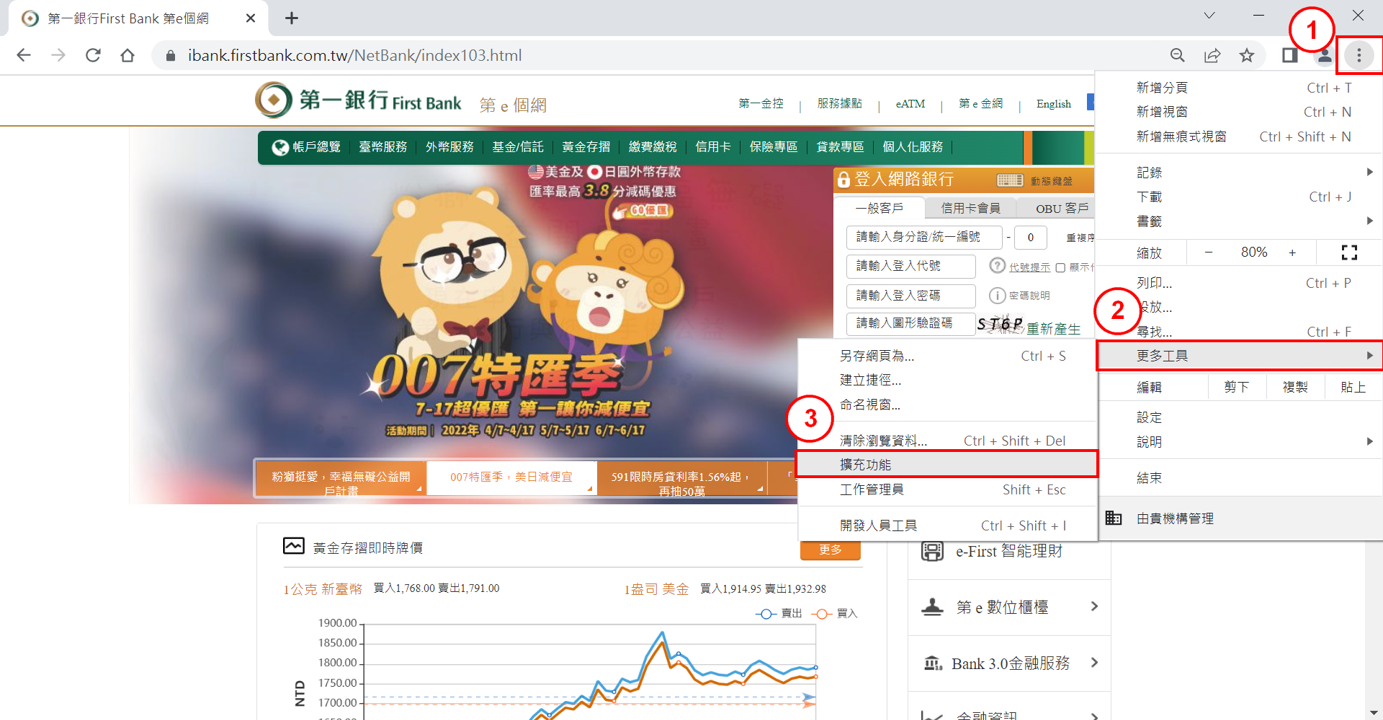Viewport: 1383px width, 720px height.
Task: Toggle the 顯示 checkbox beside login code
Action: point(1060,268)
